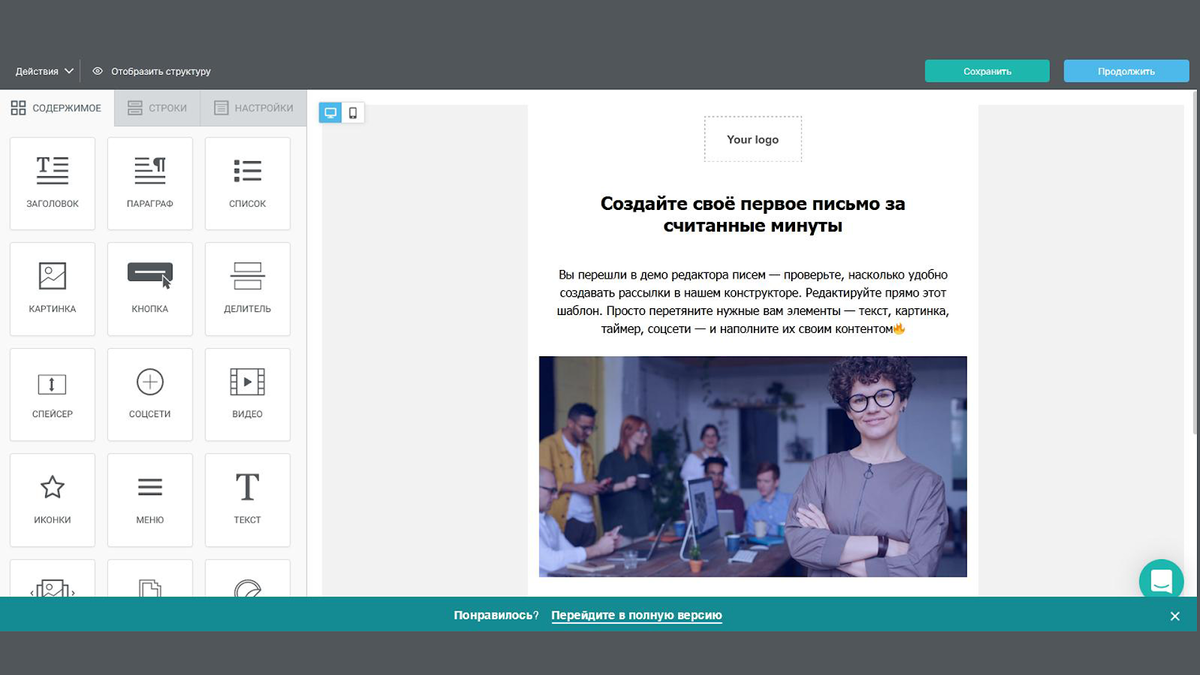
Task: Switch to desktop preview mode
Action: coord(330,113)
